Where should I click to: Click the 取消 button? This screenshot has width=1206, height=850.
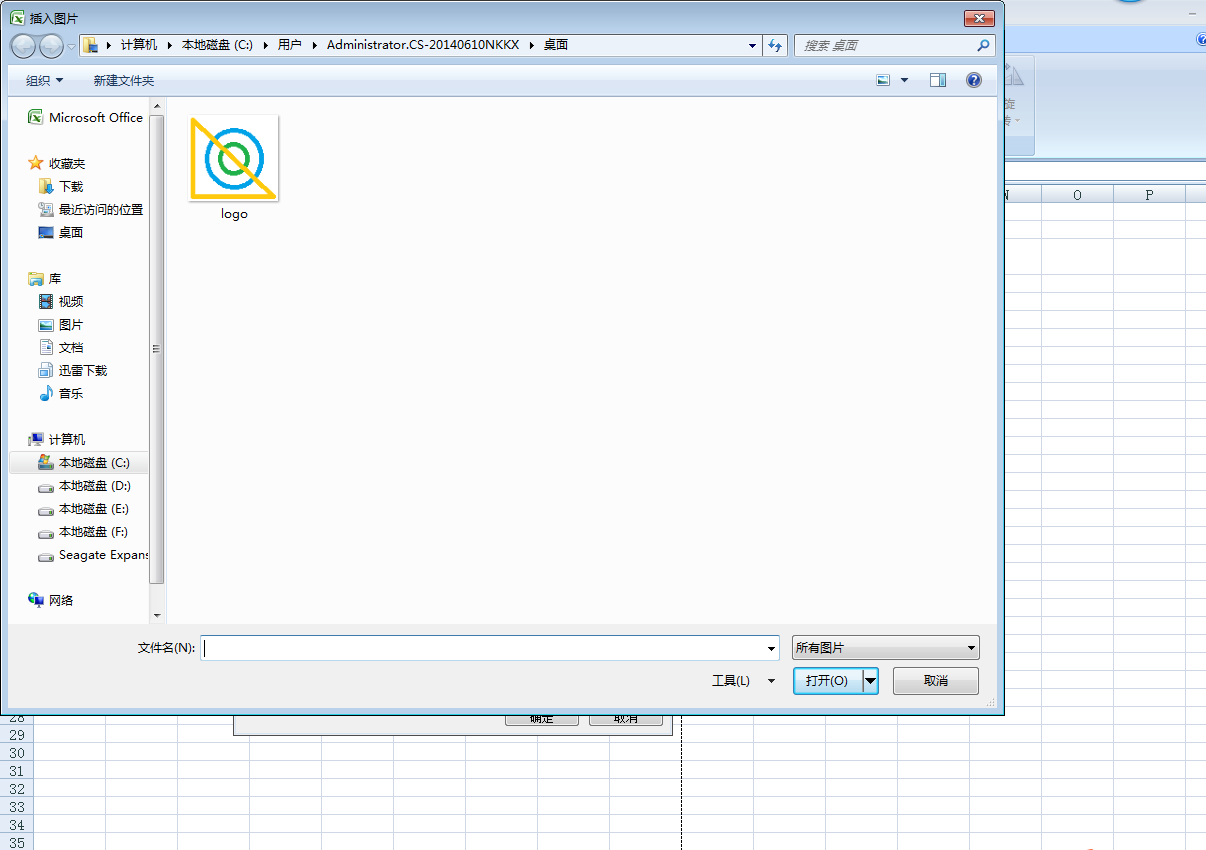pyautogui.click(x=936, y=681)
